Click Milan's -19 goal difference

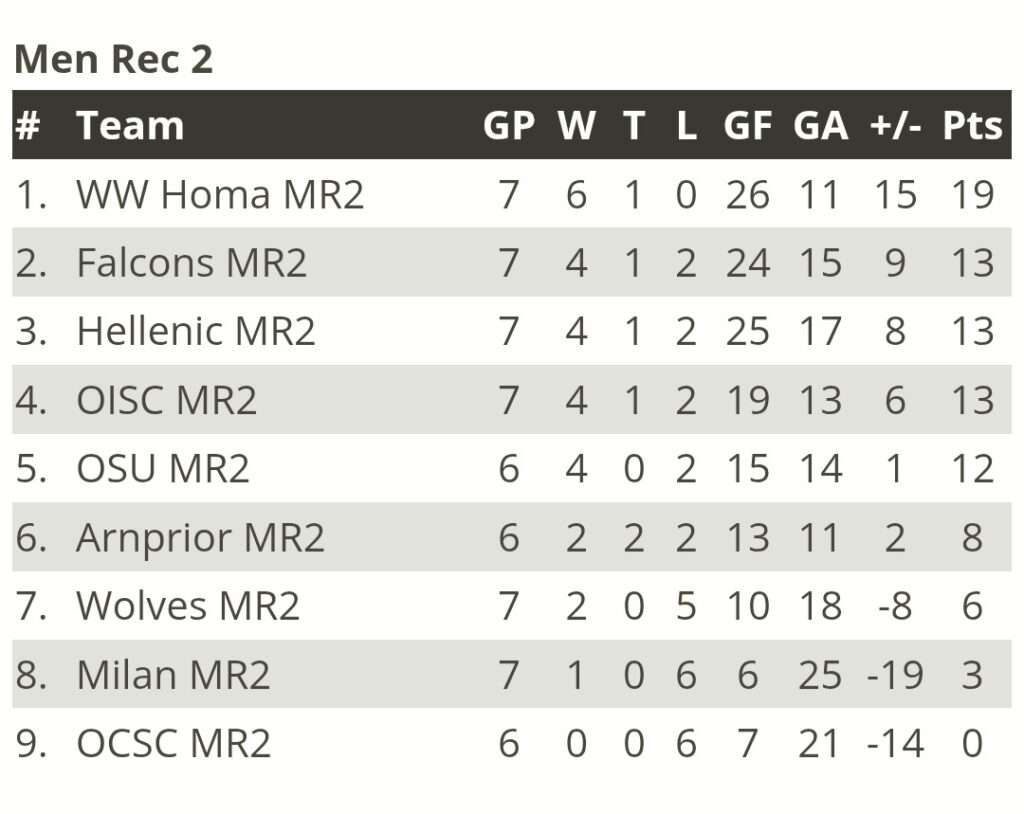[x=895, y=674]
